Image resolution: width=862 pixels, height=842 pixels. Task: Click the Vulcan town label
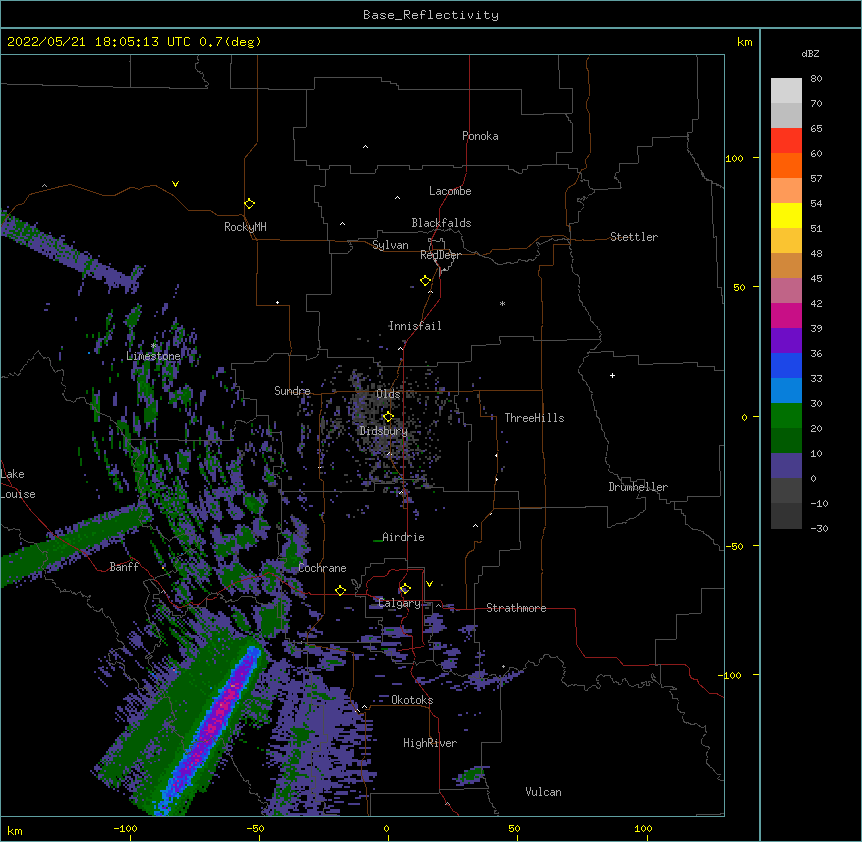pyautogui.click(x=543, y=792)
